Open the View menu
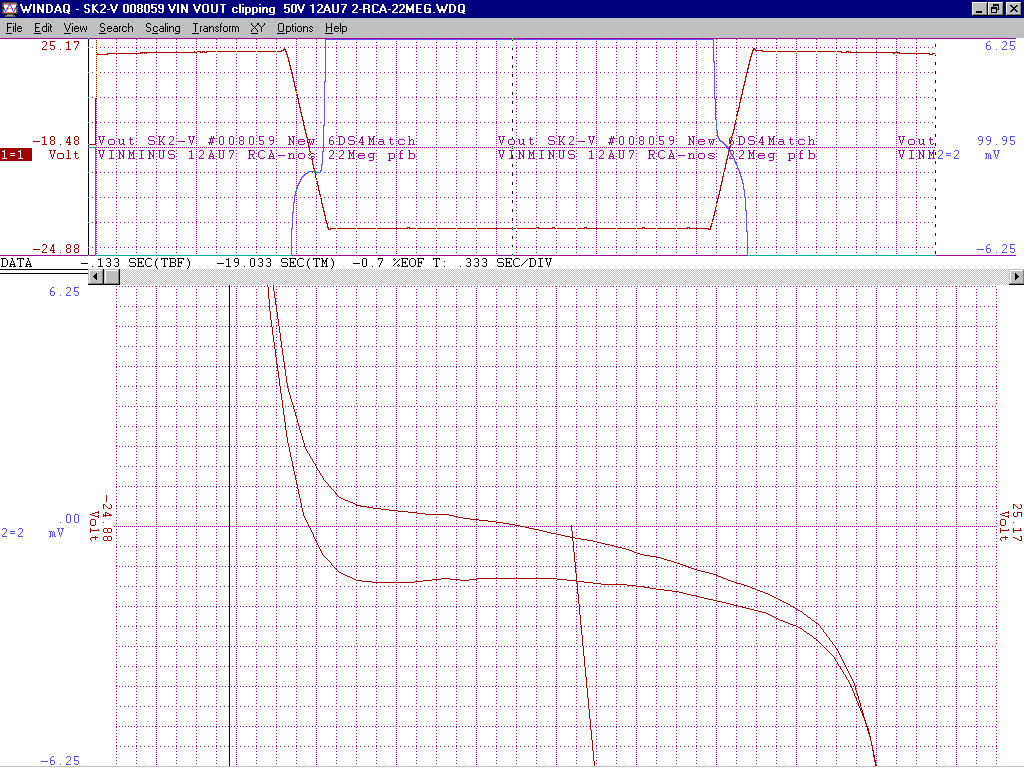The image size is (1024, 768). coord(76,28)
